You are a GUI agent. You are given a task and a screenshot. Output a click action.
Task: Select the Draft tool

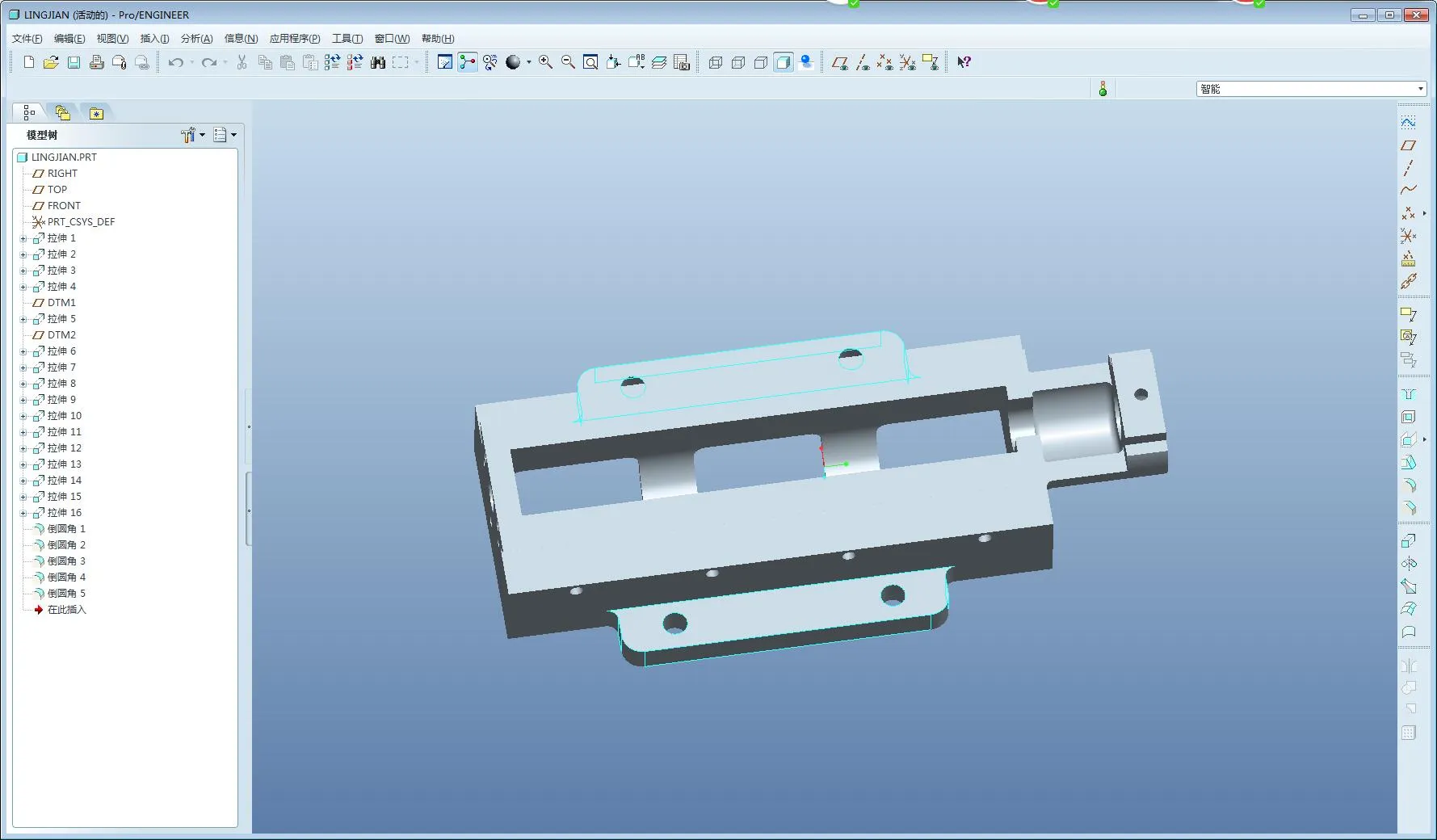[1408, 463]
